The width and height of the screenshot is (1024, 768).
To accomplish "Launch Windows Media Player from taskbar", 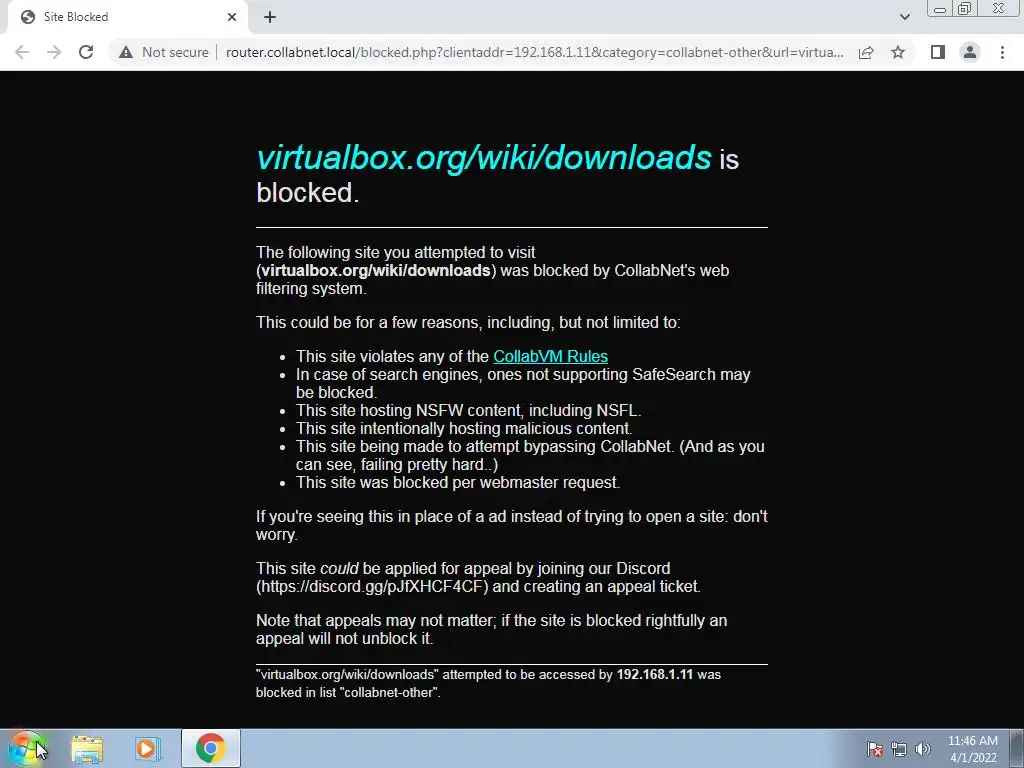I will coord(148,748).
